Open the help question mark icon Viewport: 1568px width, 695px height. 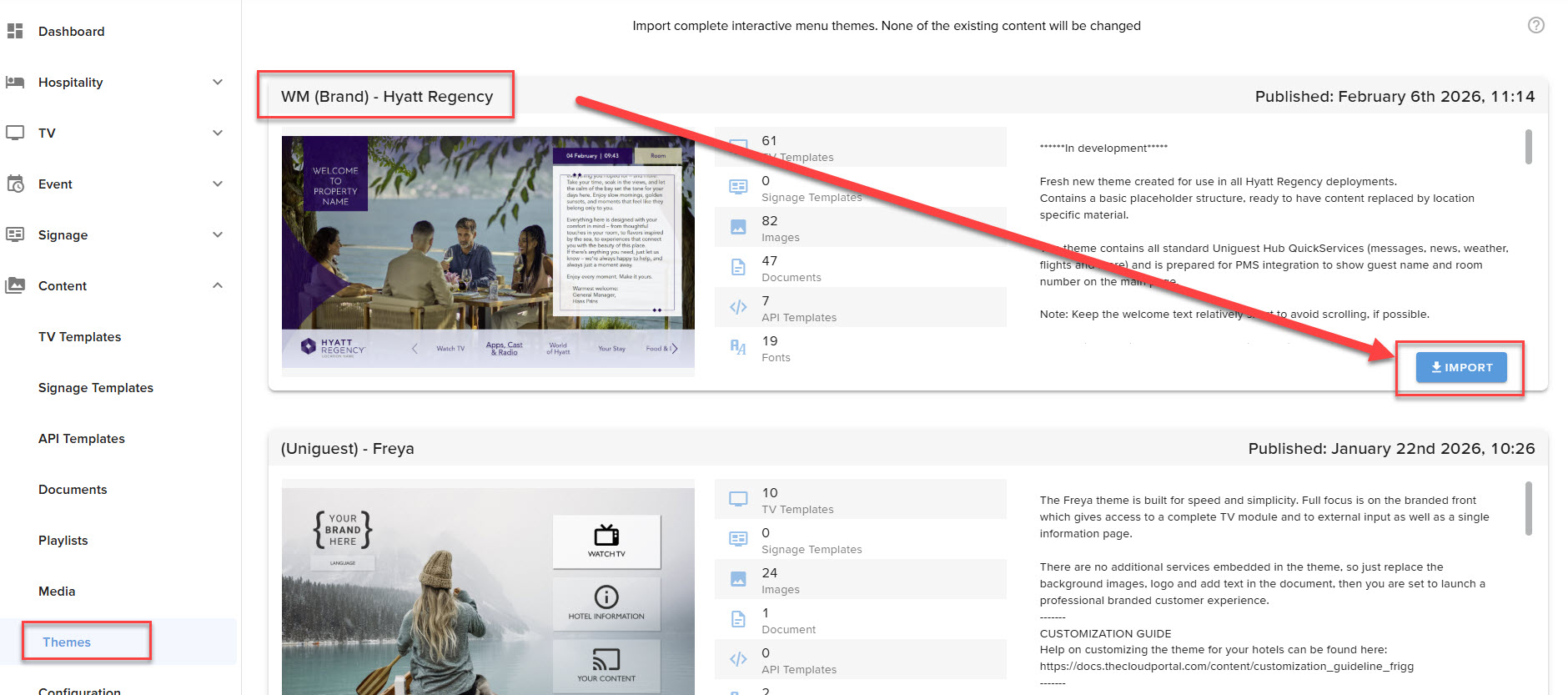(x=1535, y=25)
